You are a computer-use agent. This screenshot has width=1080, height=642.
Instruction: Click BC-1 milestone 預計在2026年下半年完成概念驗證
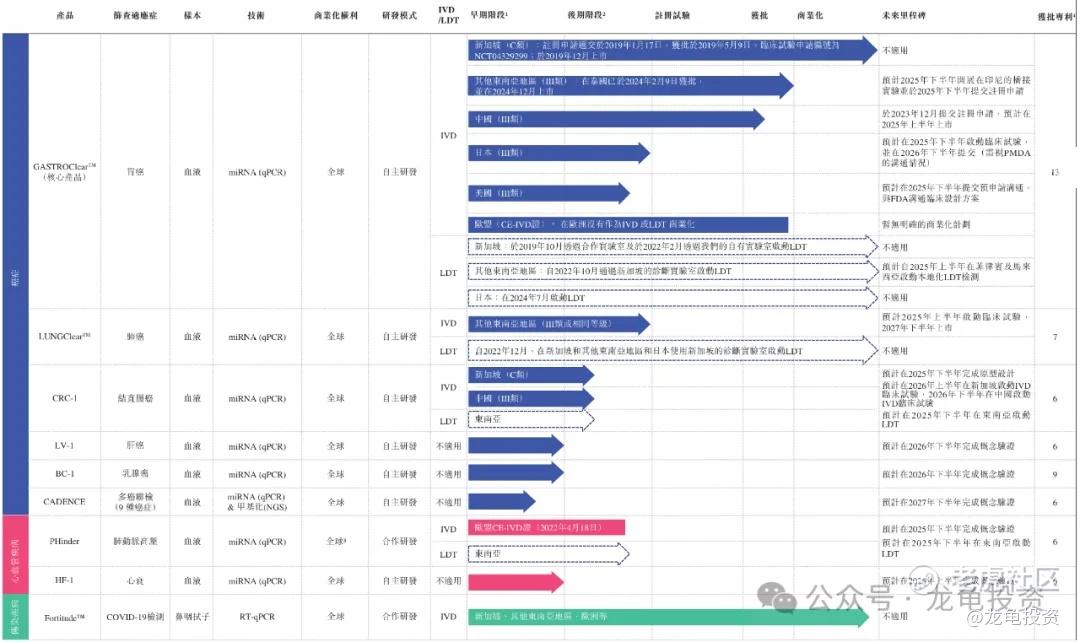coord(948,474)
